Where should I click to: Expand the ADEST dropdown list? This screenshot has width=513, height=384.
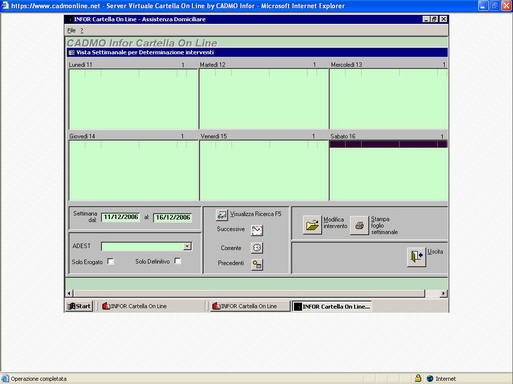point(188,246)
